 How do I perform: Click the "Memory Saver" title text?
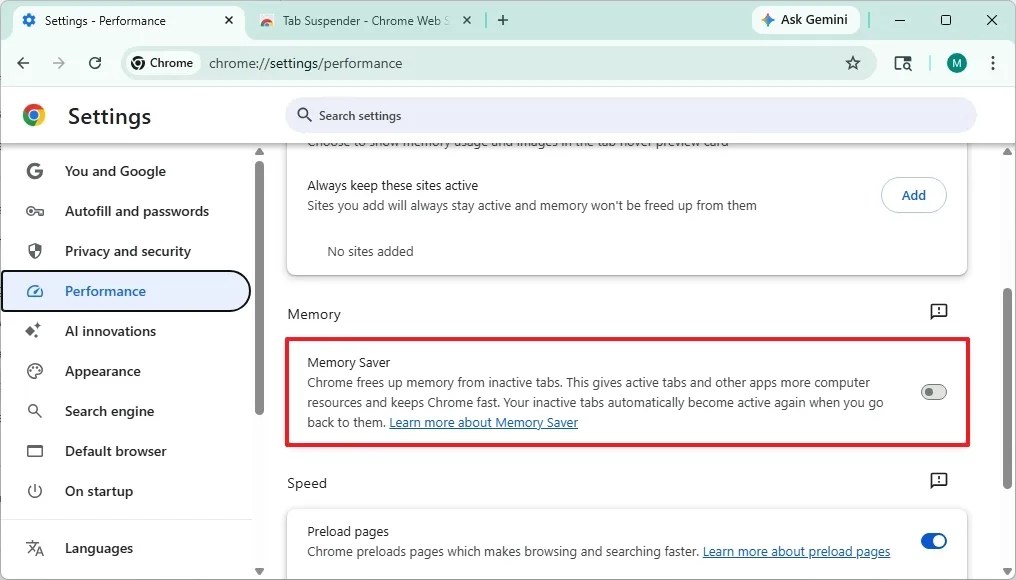pyautogui.click(x=349, y=362)
